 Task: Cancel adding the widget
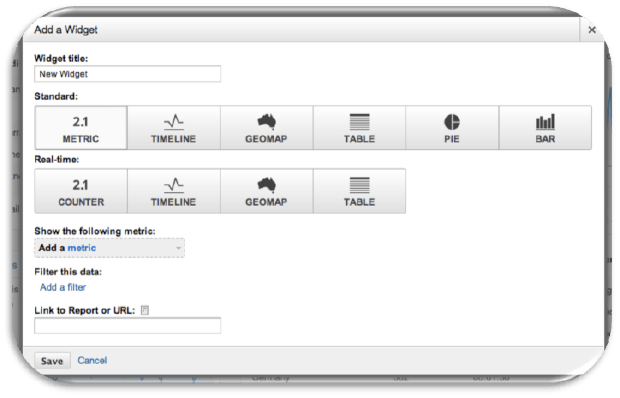(x=92, y=360)
